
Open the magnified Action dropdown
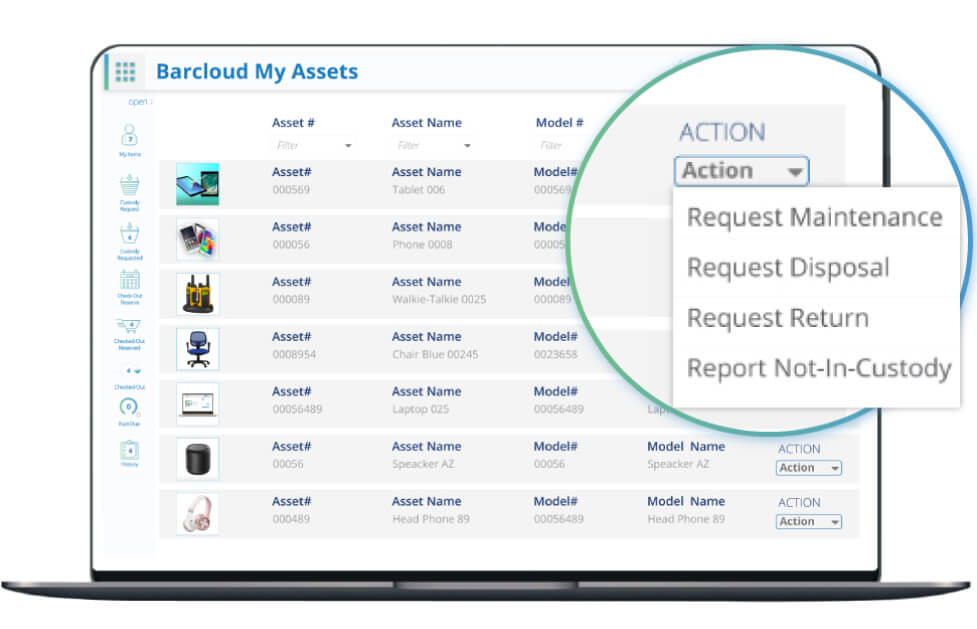[x=741, y=171]
